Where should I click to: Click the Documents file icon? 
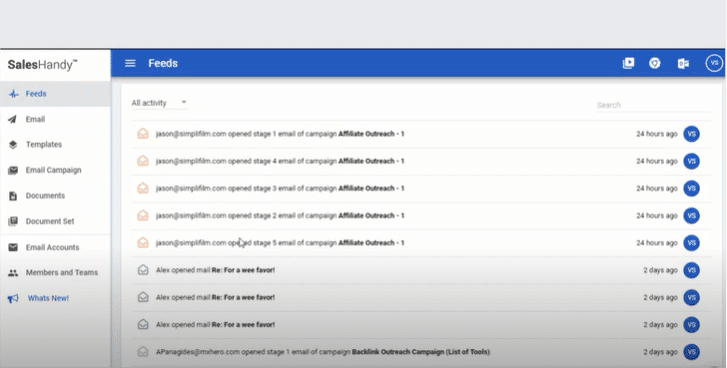point(13,196)
